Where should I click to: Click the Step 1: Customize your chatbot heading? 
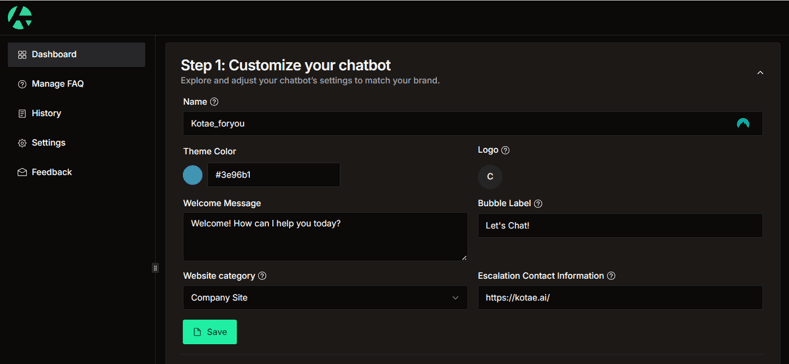click(x=286, y=65)
